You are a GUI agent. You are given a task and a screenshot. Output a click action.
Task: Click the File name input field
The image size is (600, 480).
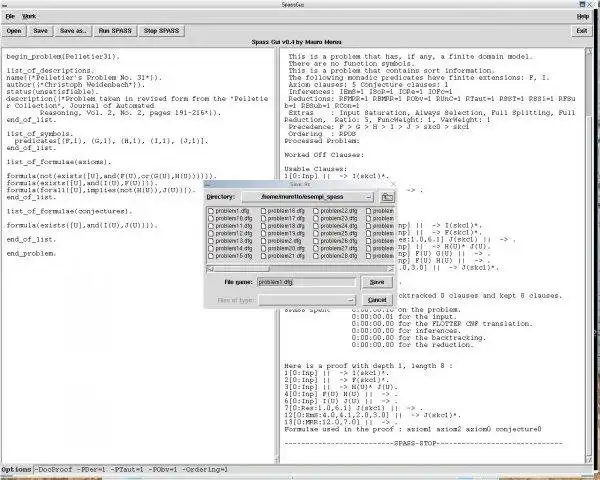click(x=306, y=282)
